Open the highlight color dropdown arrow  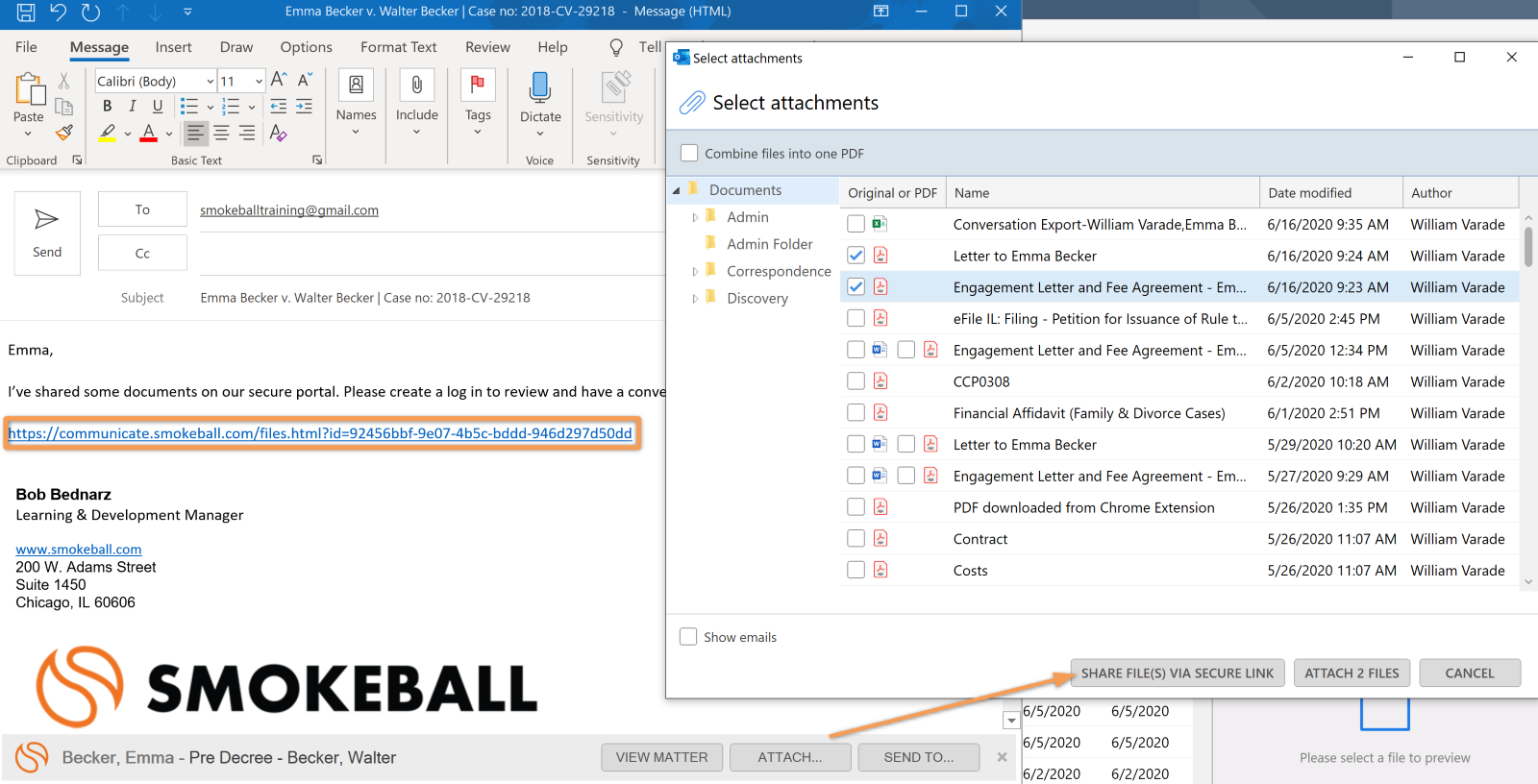pos(127,134)
